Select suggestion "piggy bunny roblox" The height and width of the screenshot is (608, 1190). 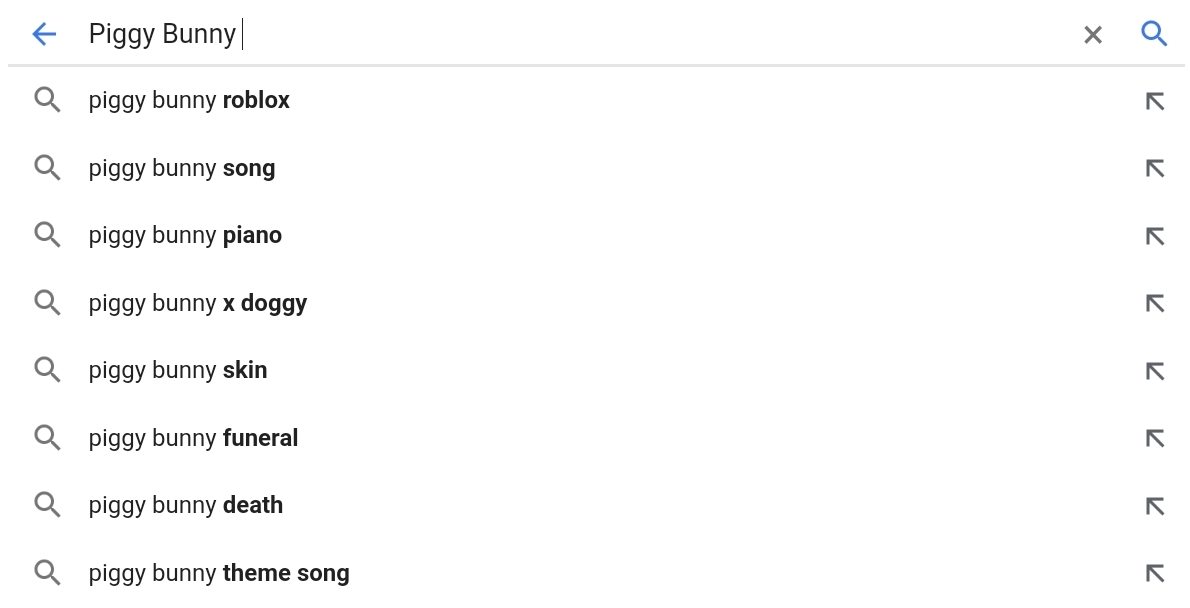[189, 100]
